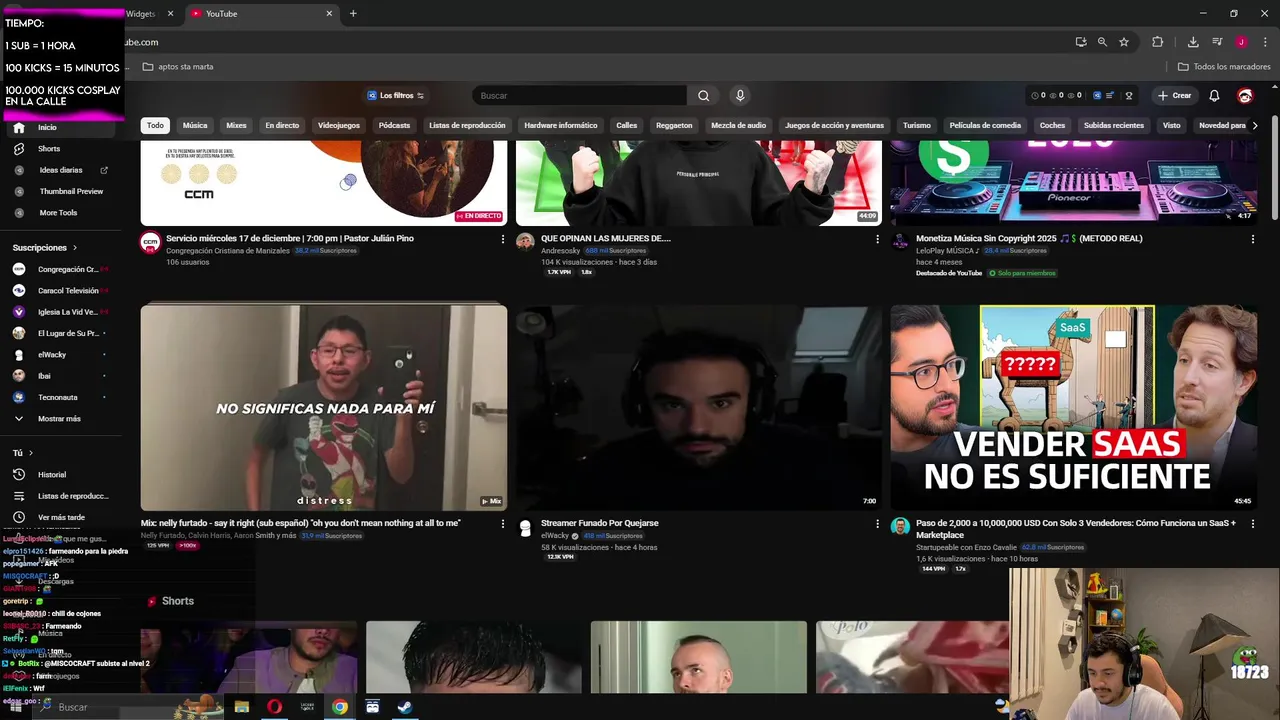Open options for Monetiza Música Sin Copyright video
Screen dimensions: 1280x720
pos(1252,239)
